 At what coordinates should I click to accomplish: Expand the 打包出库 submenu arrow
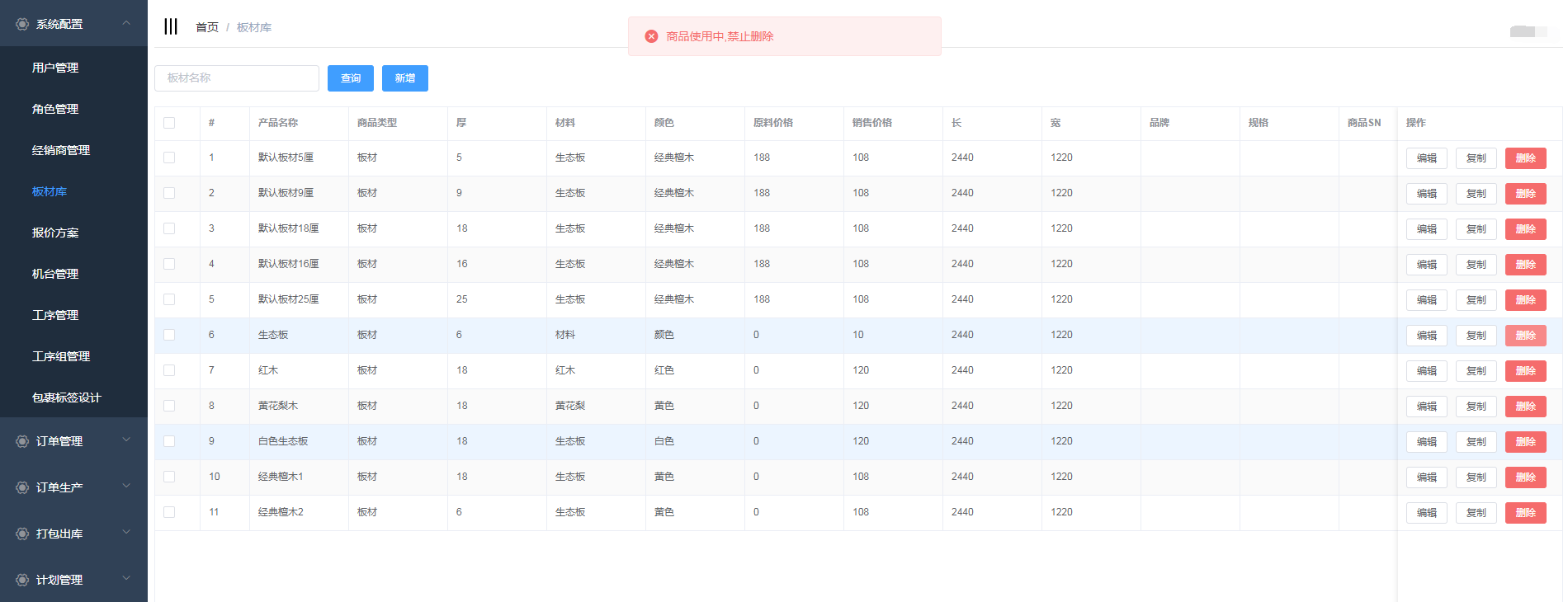[x=126, y=533]
